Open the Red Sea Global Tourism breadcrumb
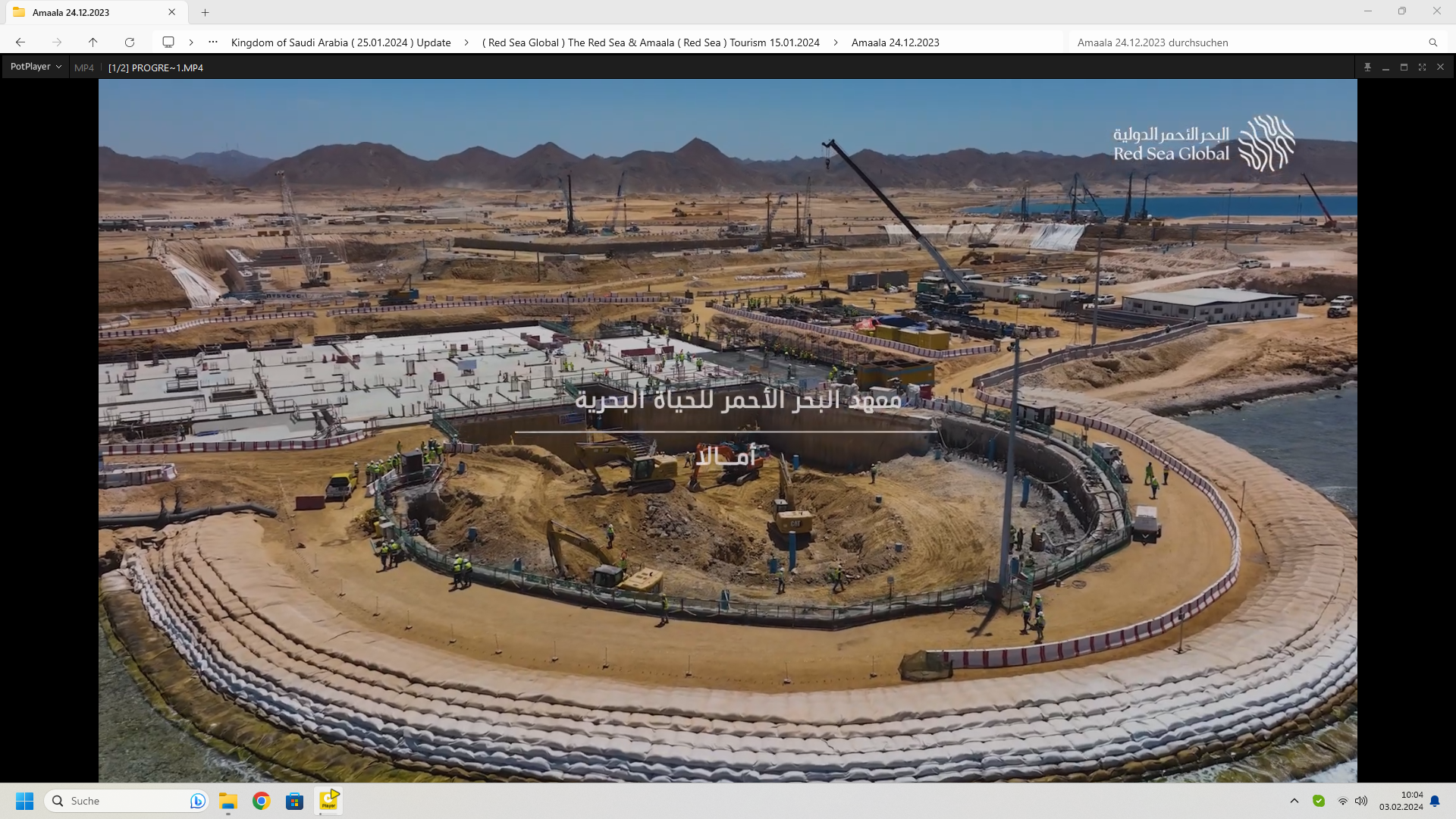This screenshot has height=819, width=1456. (x=651, y=42)
